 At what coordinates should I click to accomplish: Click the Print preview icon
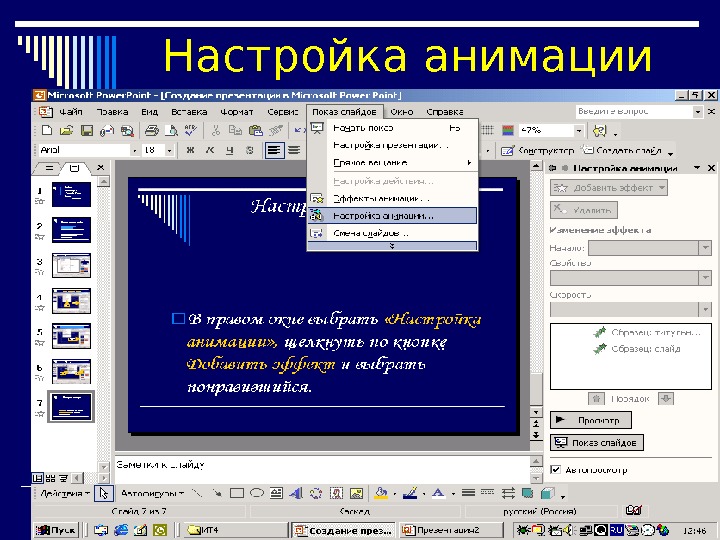(171, 130)
